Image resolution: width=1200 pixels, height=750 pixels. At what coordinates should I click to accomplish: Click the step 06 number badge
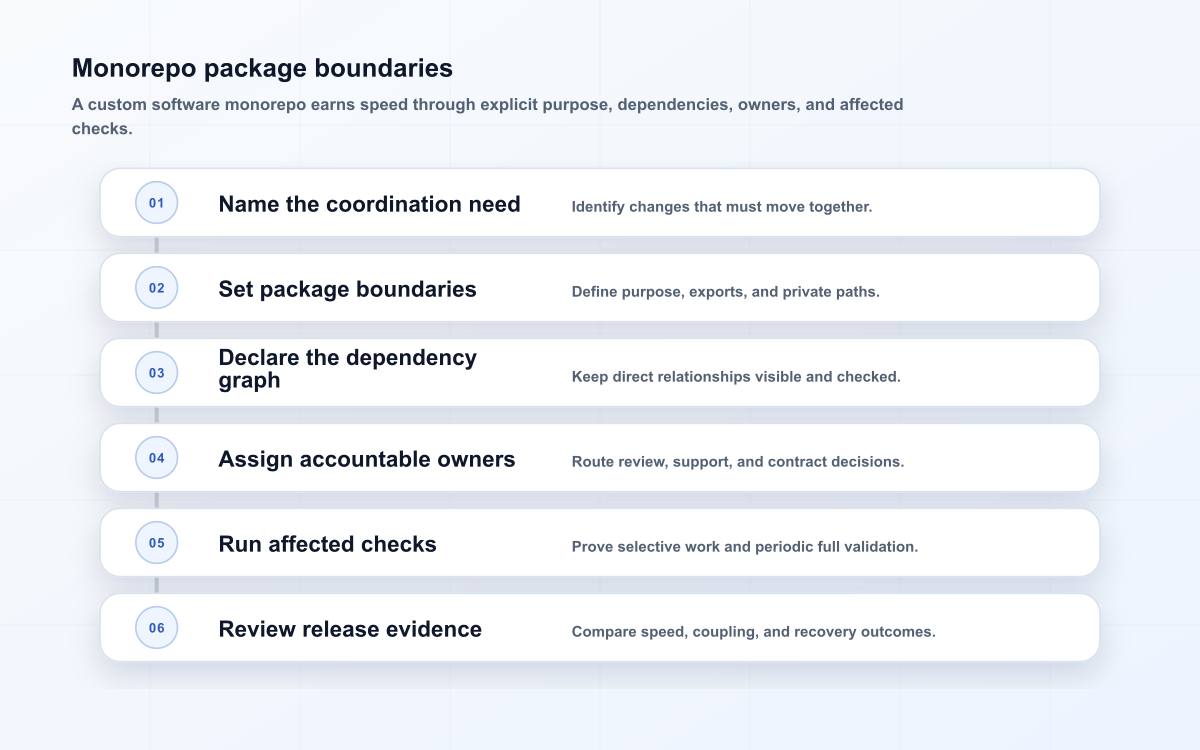pyautogui.click(x=157, y=628)
